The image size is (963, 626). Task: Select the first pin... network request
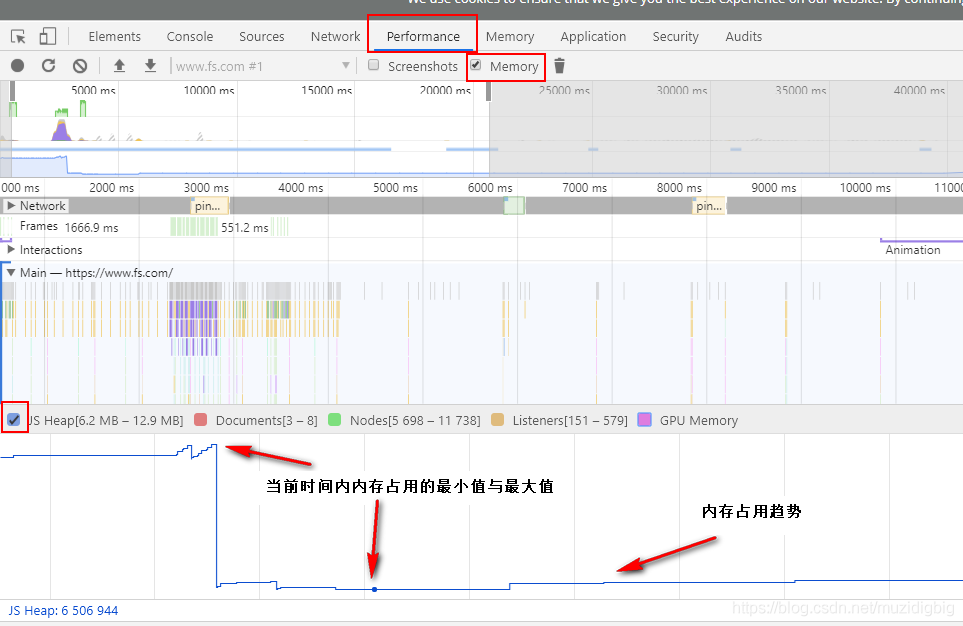coord(210,206)
